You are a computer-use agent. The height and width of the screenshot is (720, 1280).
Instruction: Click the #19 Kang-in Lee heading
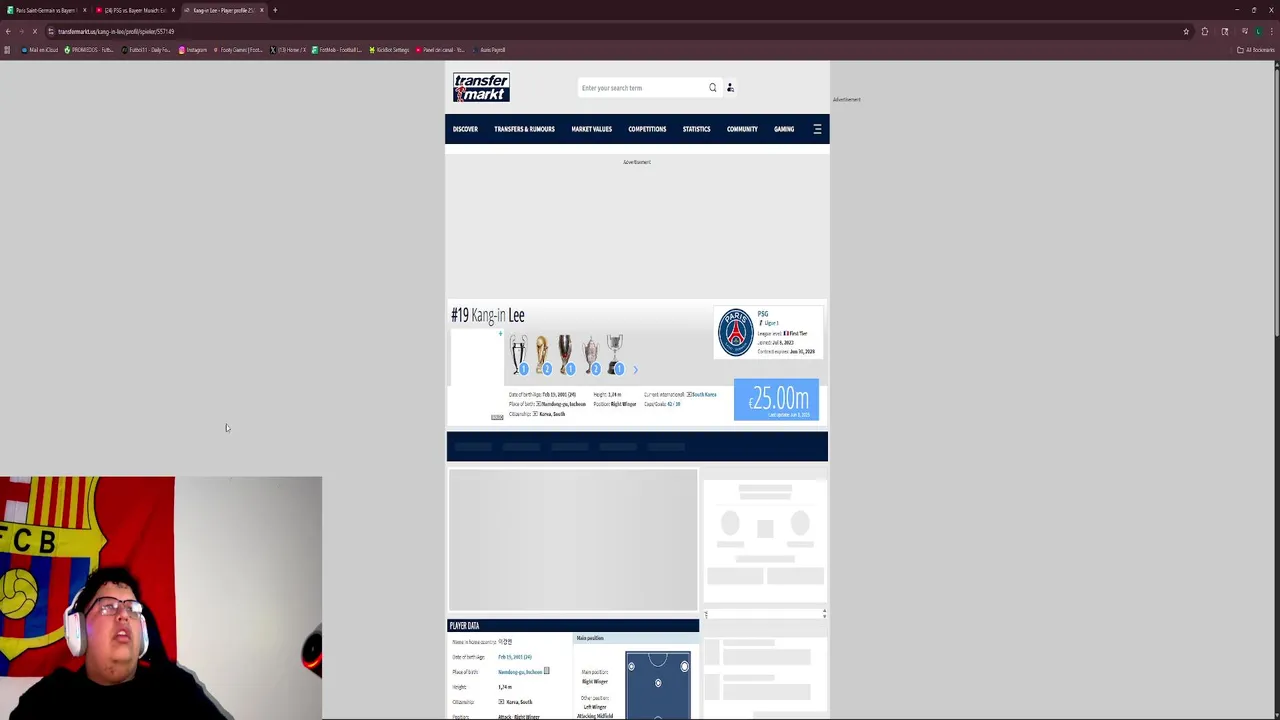[488, 315]
